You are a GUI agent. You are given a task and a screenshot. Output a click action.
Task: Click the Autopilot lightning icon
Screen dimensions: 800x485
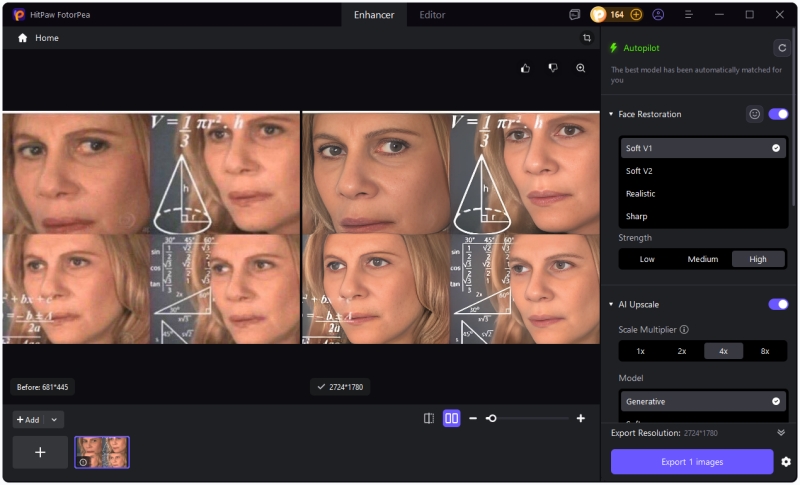point(614,48)
